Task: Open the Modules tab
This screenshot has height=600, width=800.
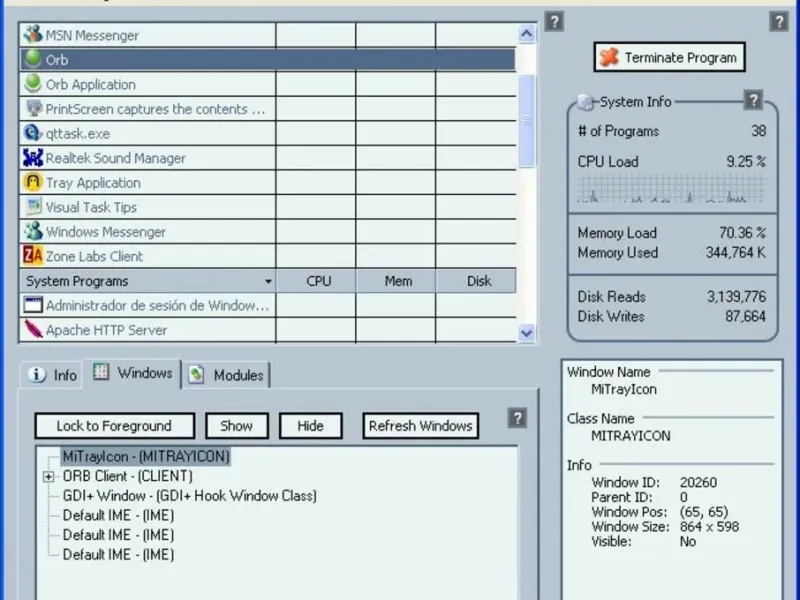Action: (226, 376)
